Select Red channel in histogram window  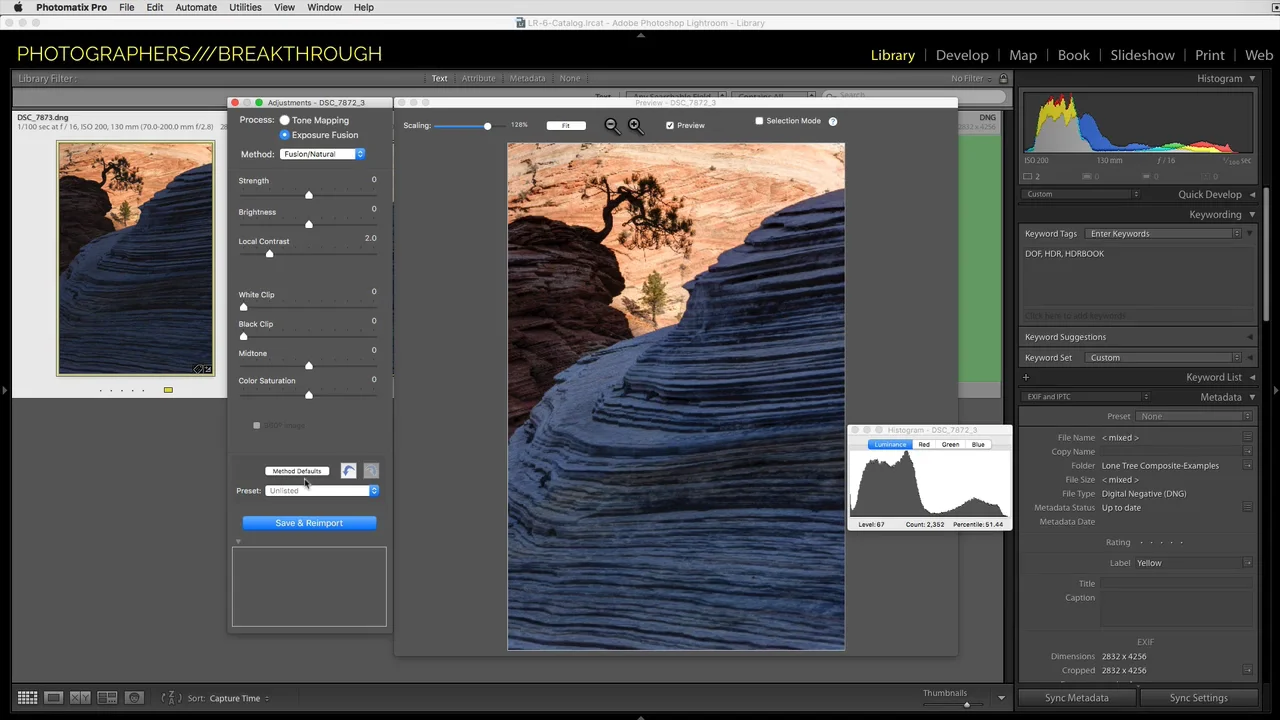coord(924,444)
